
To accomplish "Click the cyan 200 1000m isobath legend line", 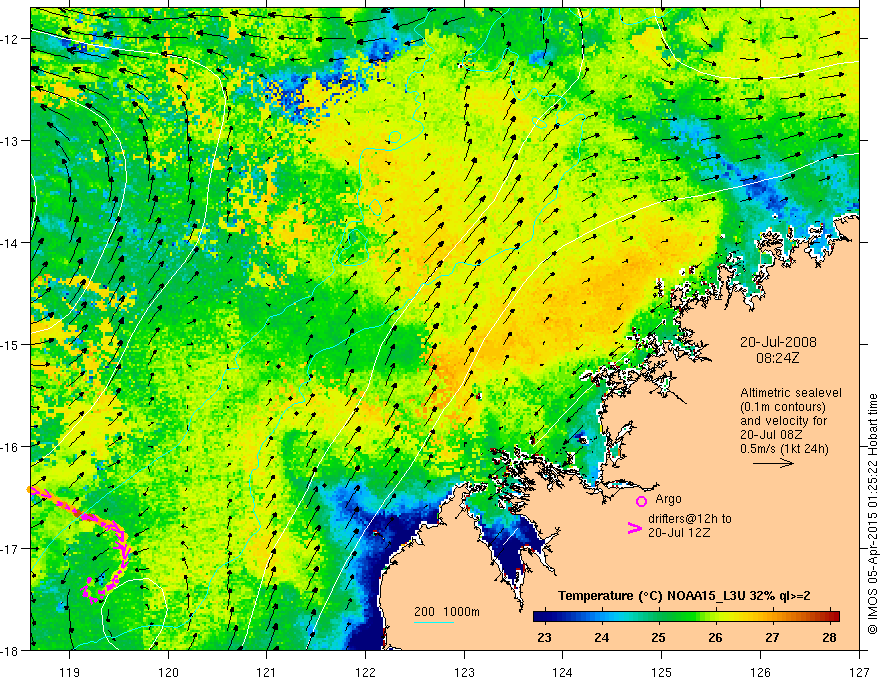I will (434, 622).
